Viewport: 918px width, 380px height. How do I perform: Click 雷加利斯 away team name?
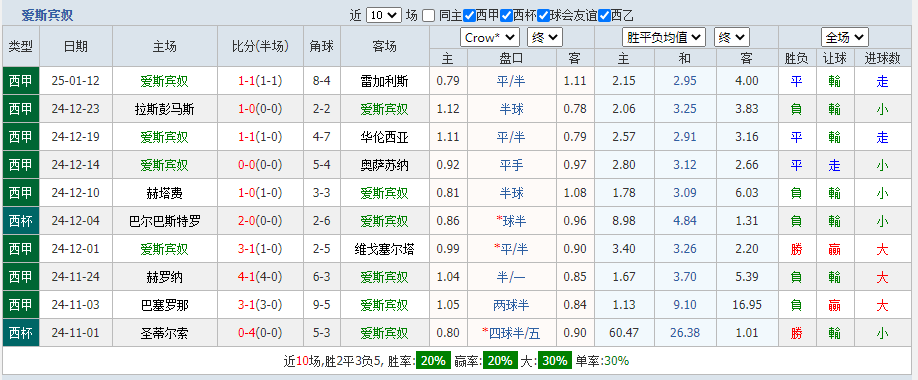384,81
